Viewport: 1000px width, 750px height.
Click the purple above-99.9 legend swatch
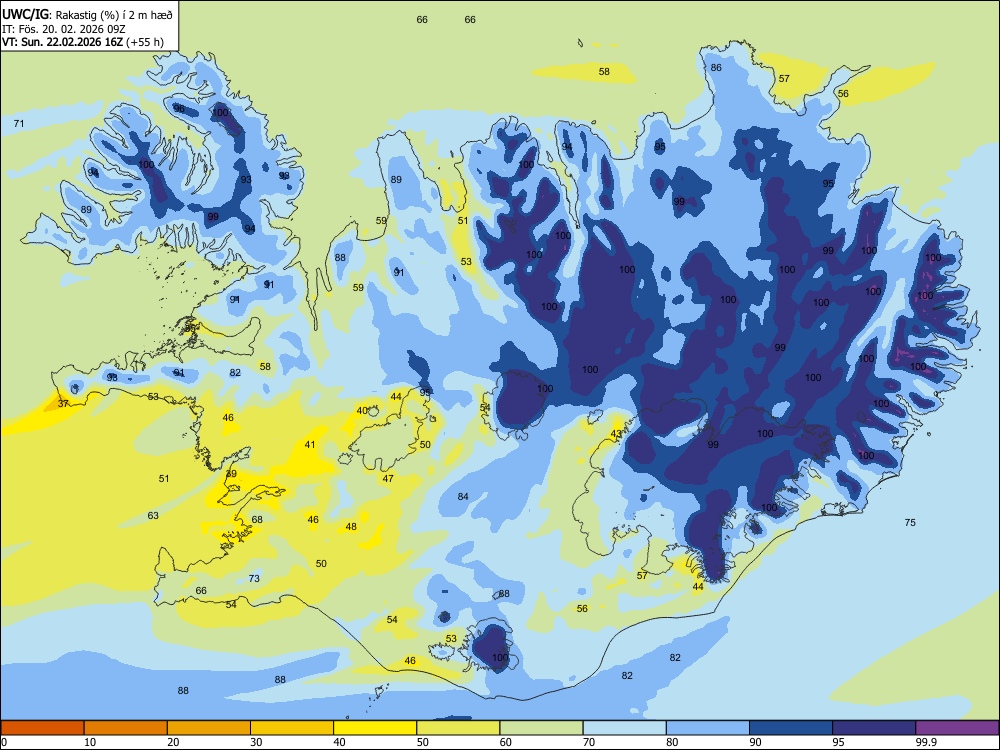[x=957, y=728]
